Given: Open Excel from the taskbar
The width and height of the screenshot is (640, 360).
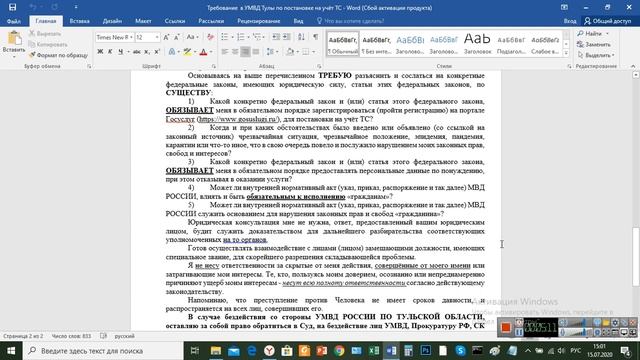Looking at the screenshot, I should point(373,351).
